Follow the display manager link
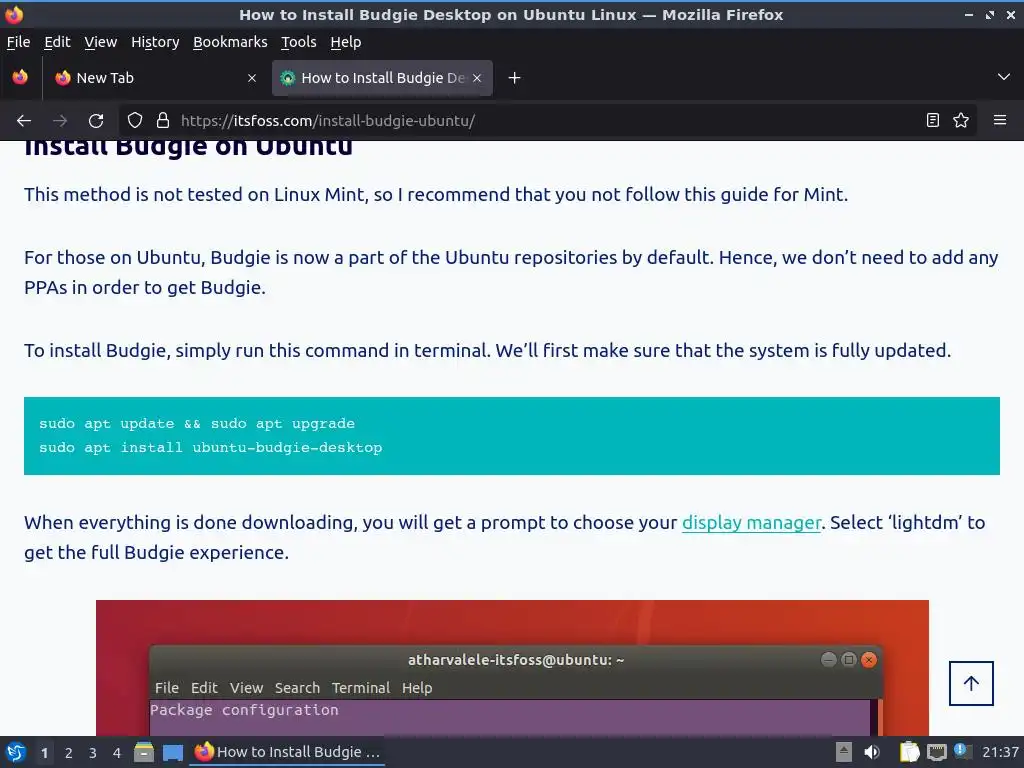Image resolution: width=1024 pixels, height=768 pixels. [751, 522]
